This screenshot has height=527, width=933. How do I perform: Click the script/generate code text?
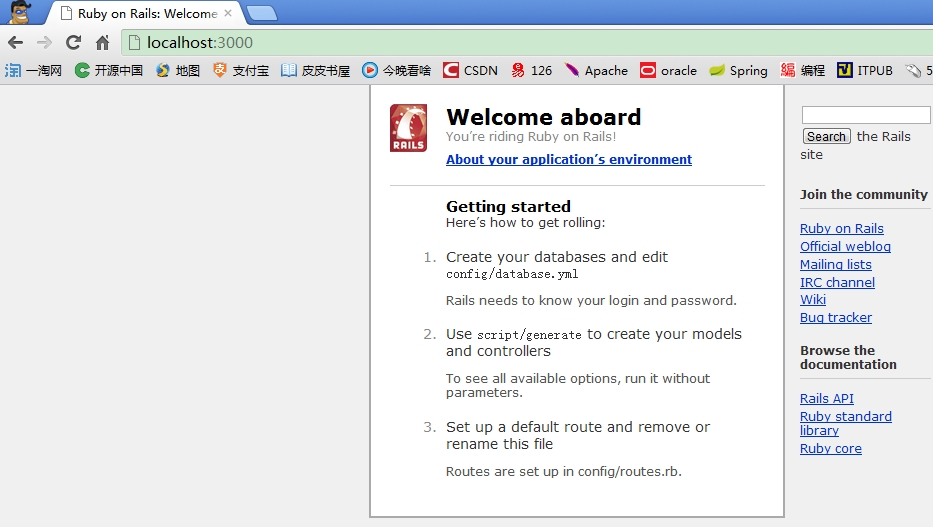click(529, 335)
